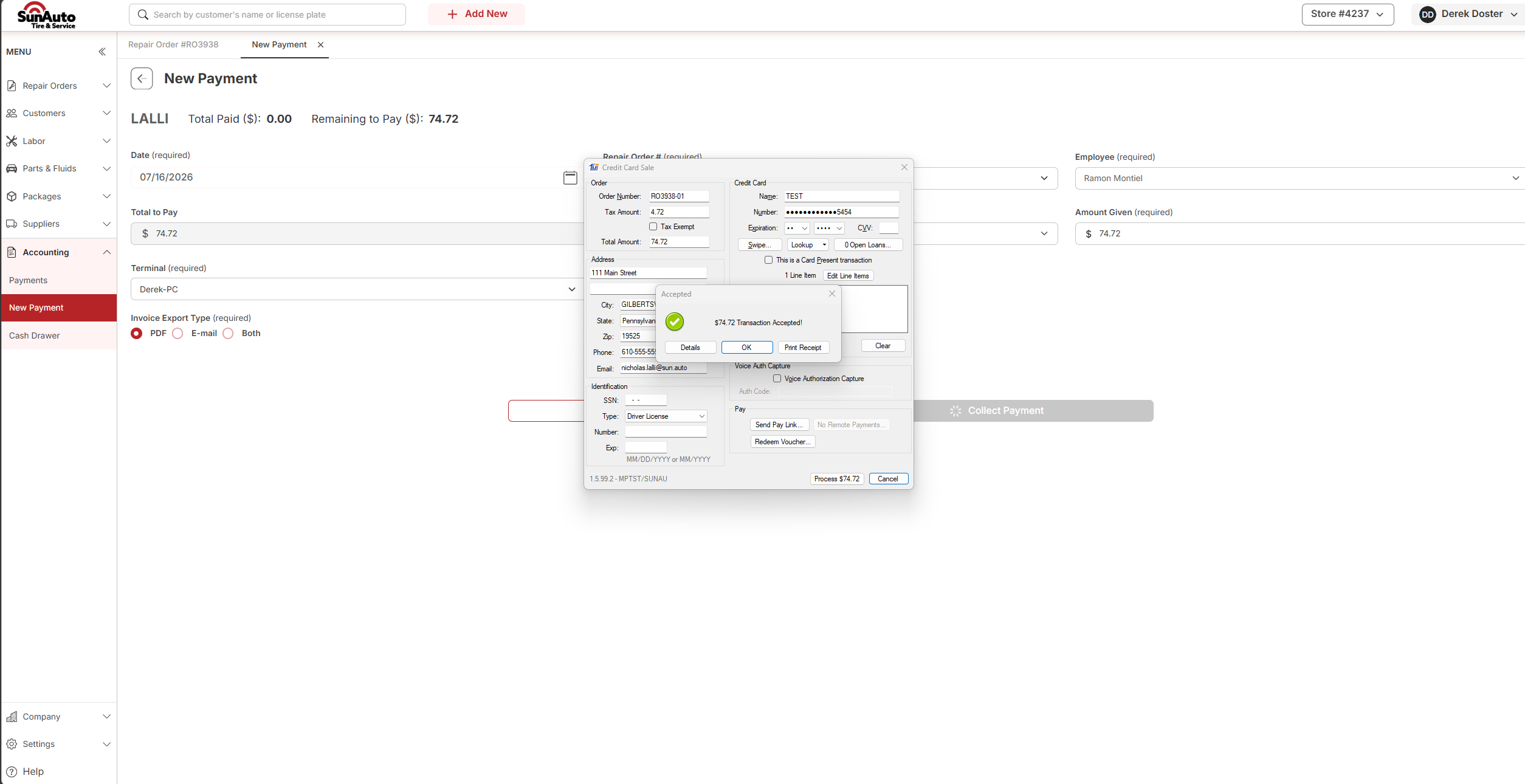Click the cardholder Name field TEST
Viewport: 1525px width, 784px height.
tap(842, 196)
